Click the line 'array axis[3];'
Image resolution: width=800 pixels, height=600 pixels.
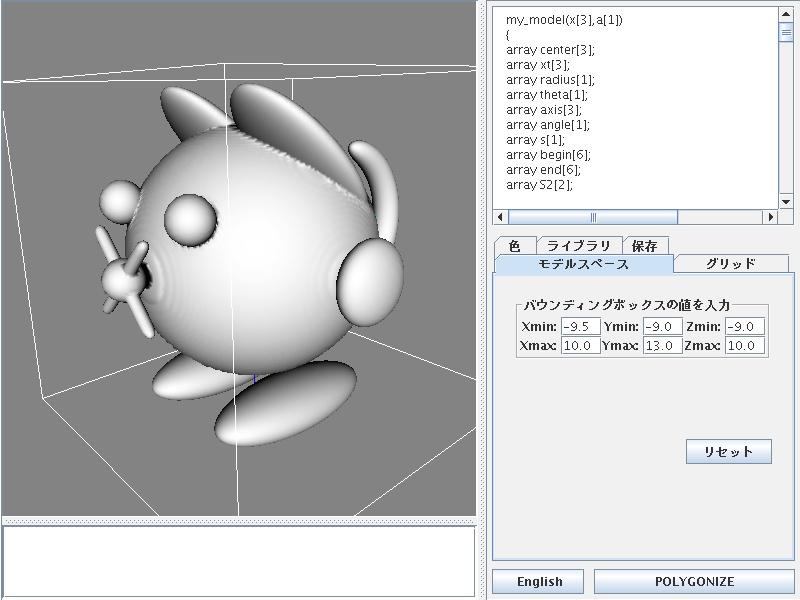tap(543, 110)
